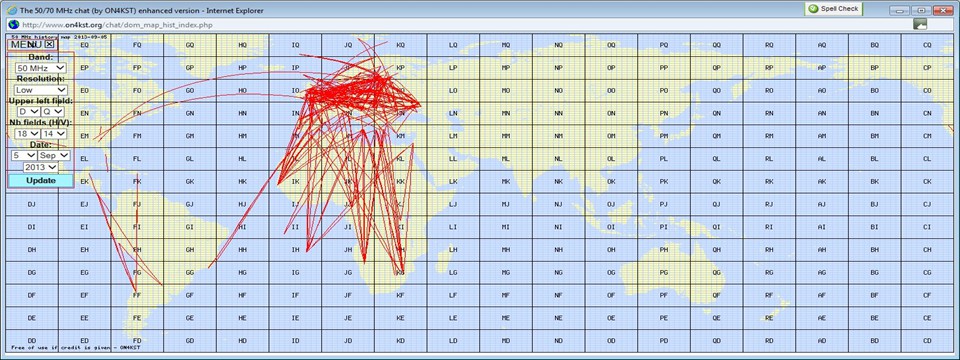Click the Internet Explorer title bar icon
The width and height of the screenshot is (960, 360).
(x=12, y=10)
